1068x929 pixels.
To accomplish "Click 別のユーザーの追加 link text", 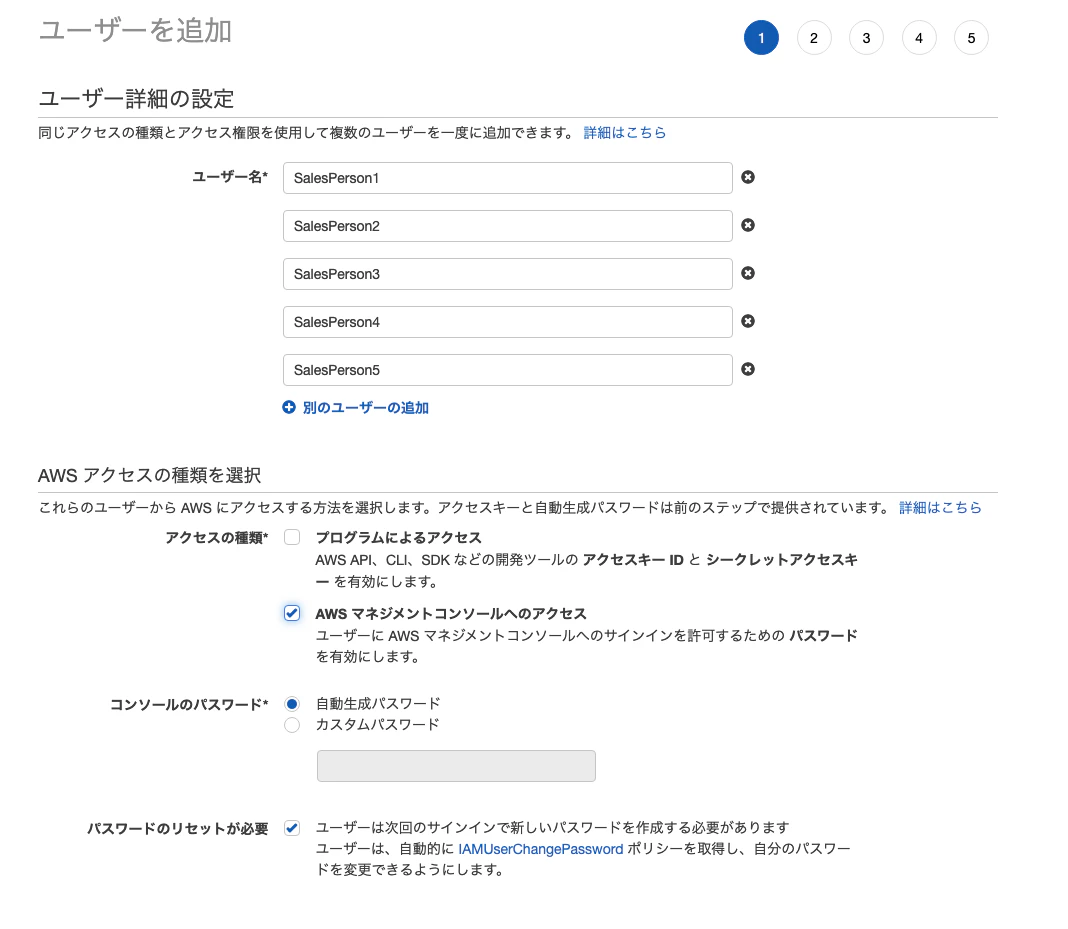I will [366, 408].
